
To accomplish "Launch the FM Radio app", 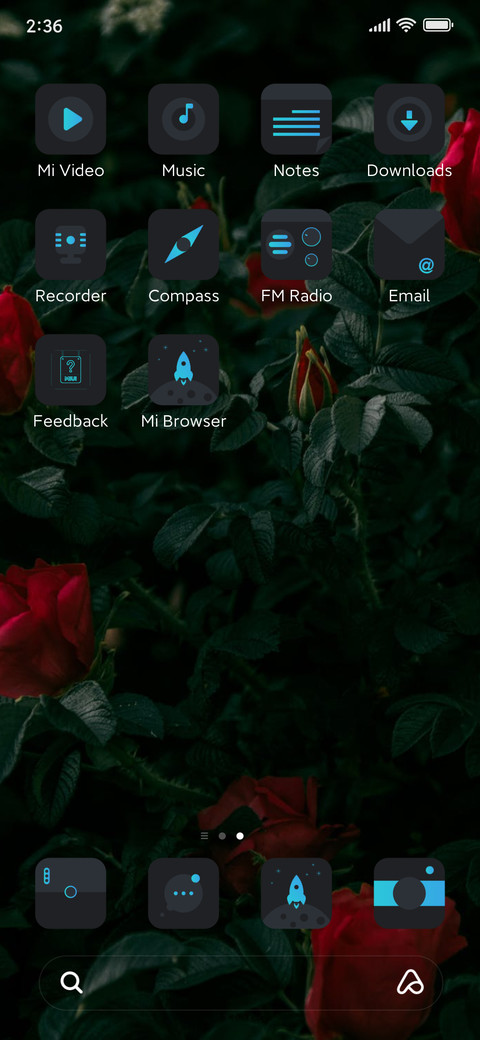I will 296,245.
